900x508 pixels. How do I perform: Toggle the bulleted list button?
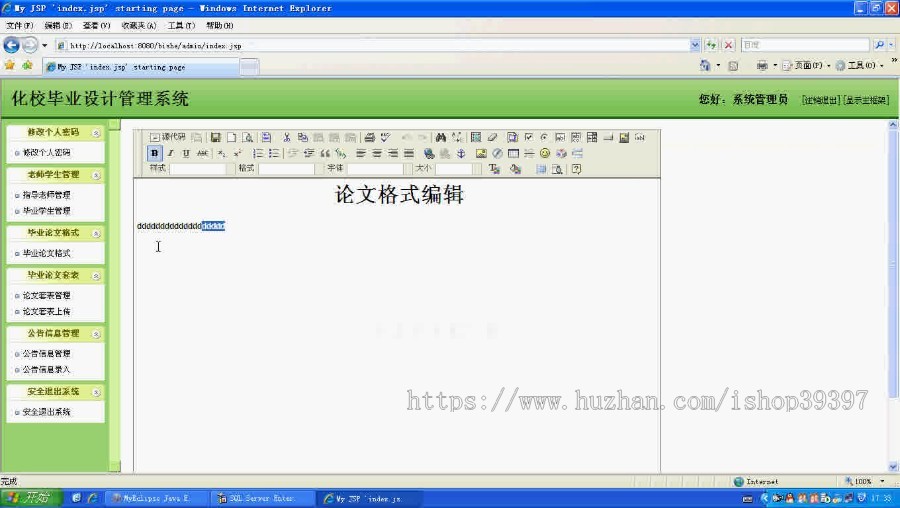pyautogui.click(x=274, y=153)
